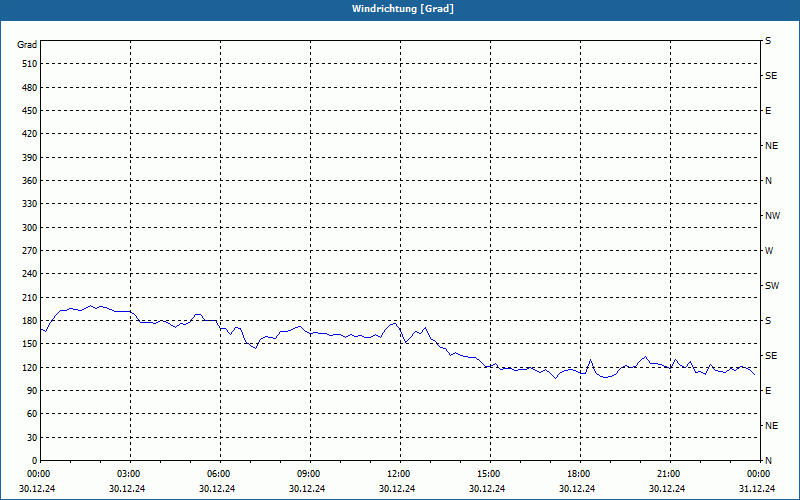Click the 00:00 label above 31.12.24
800x500 pixels.
click(759, 474)
